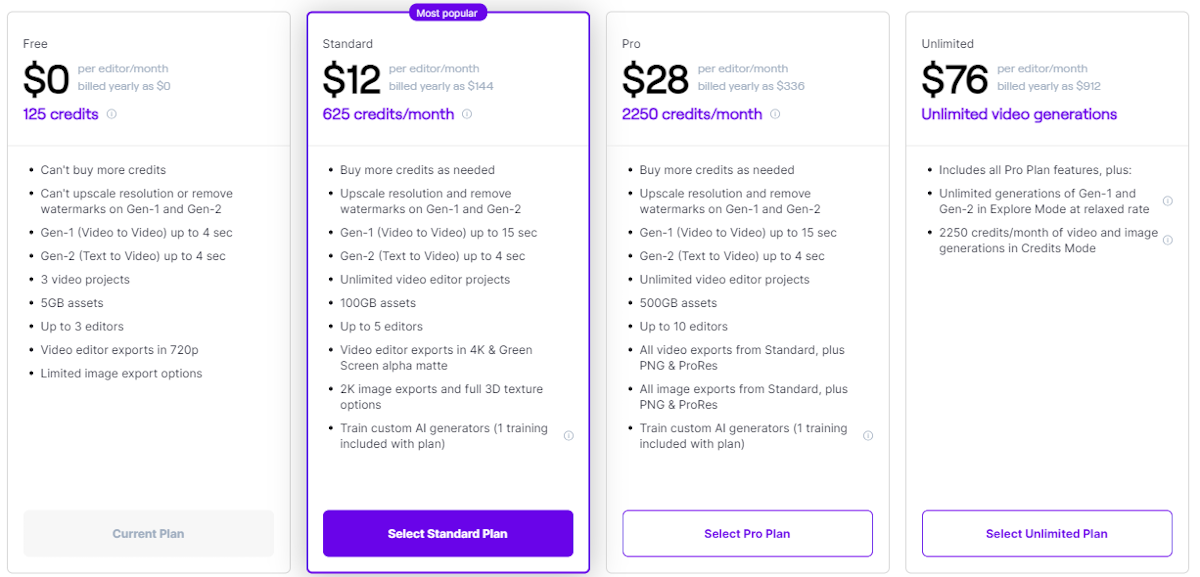Click the Free plan title
Viewport: 1200px width, 577px height.
coord(35,44)
